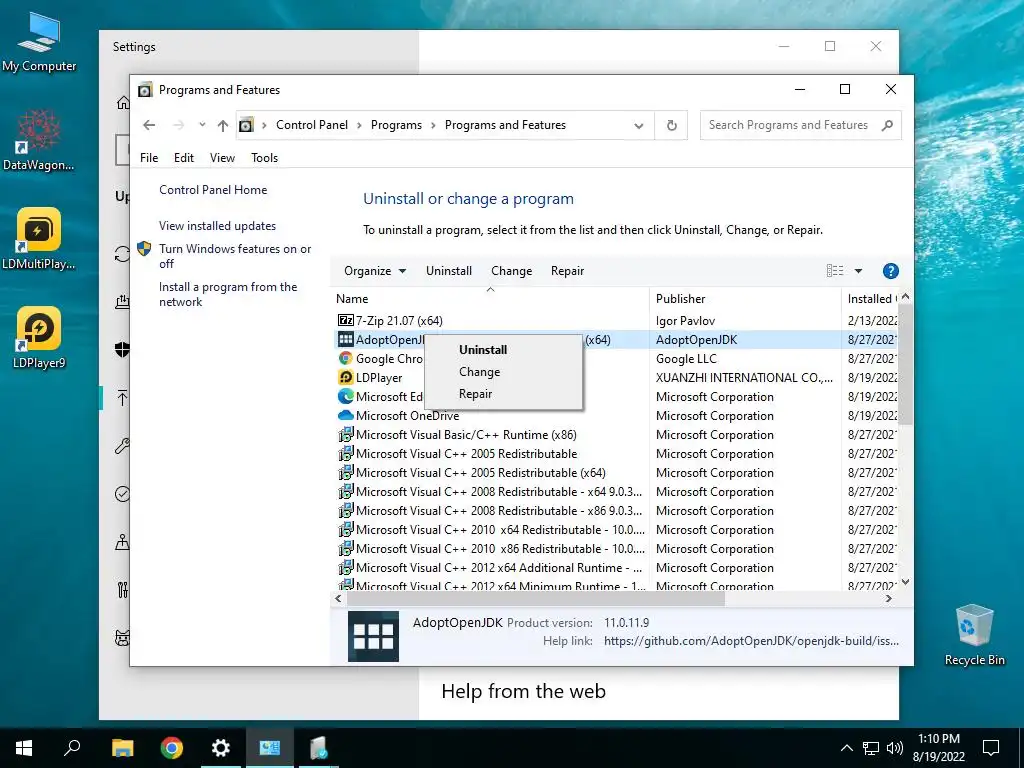Click the Google Chrome row icon in list
Viewport: 1024px width, 768px height.
point(345,359)
